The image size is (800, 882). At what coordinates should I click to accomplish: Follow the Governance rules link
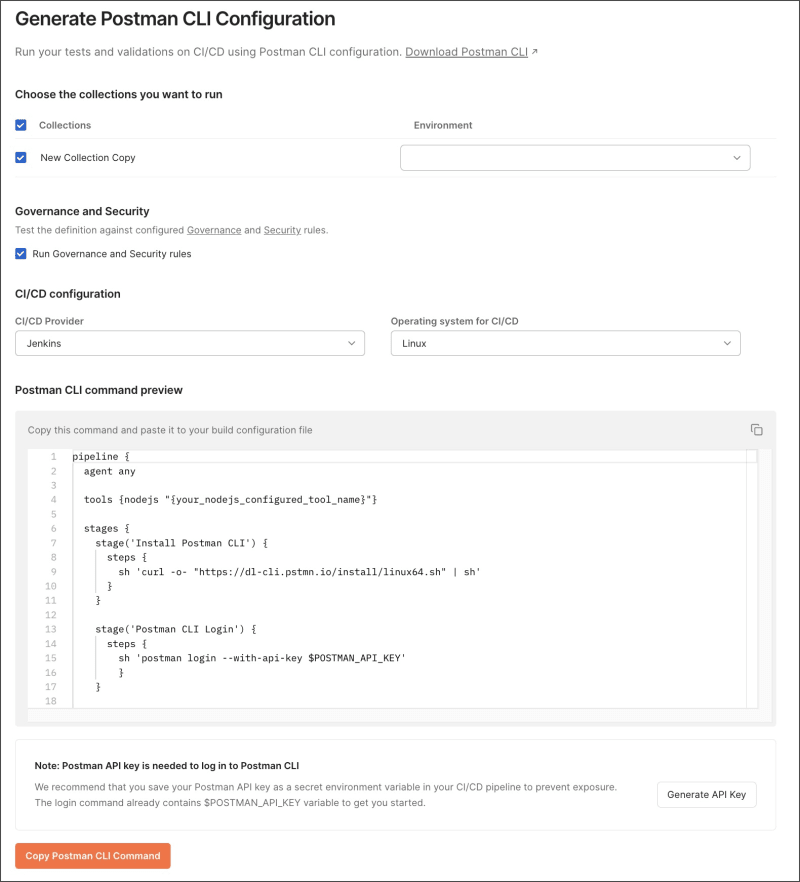click(214, 230)
